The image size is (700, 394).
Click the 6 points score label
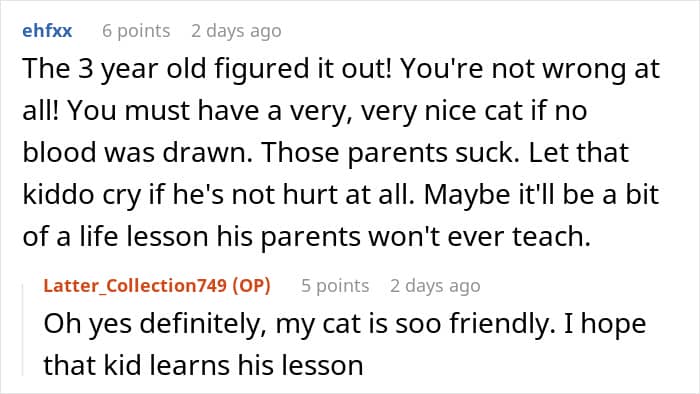click(x=136, y=31)
